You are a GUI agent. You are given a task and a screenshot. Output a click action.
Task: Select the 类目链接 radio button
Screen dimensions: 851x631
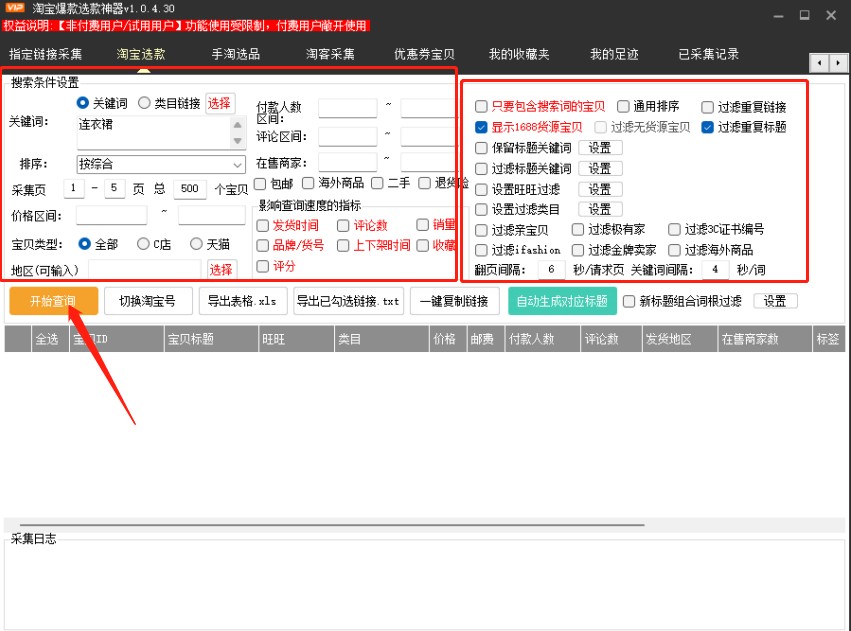(144, 103)
